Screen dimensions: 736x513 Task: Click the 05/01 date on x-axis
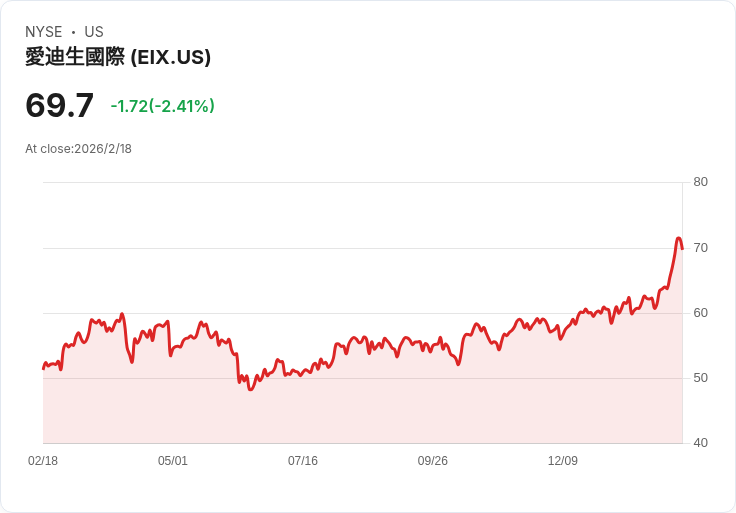pyautogui.click(x=173, y=461)
